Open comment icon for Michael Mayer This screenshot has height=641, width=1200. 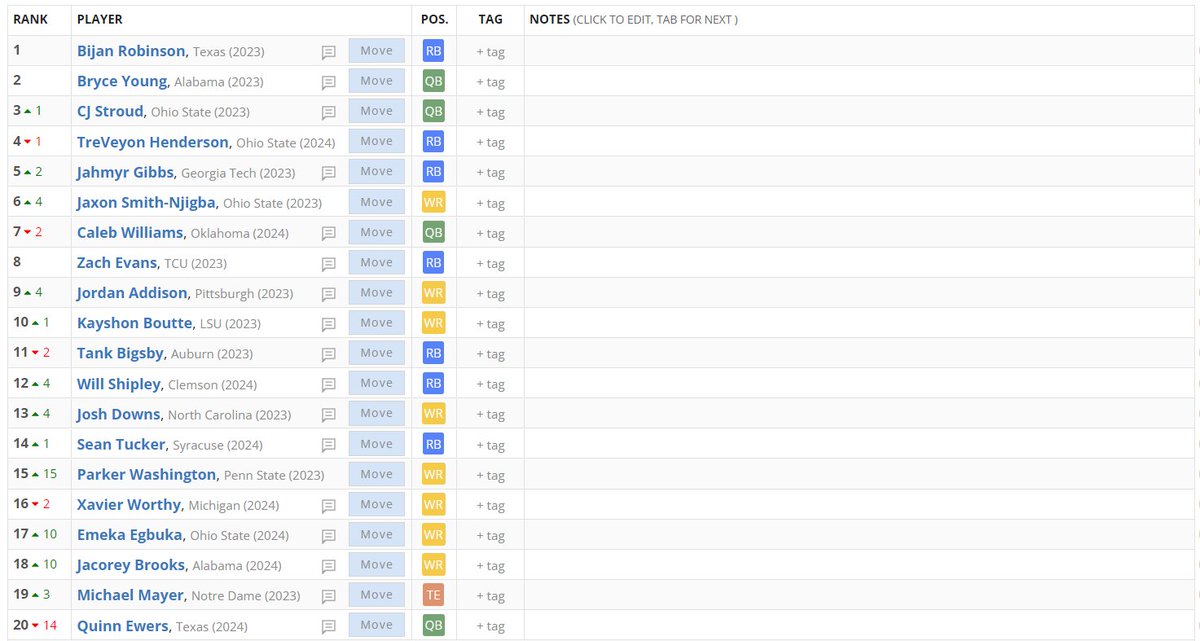[x=329, y=596]
